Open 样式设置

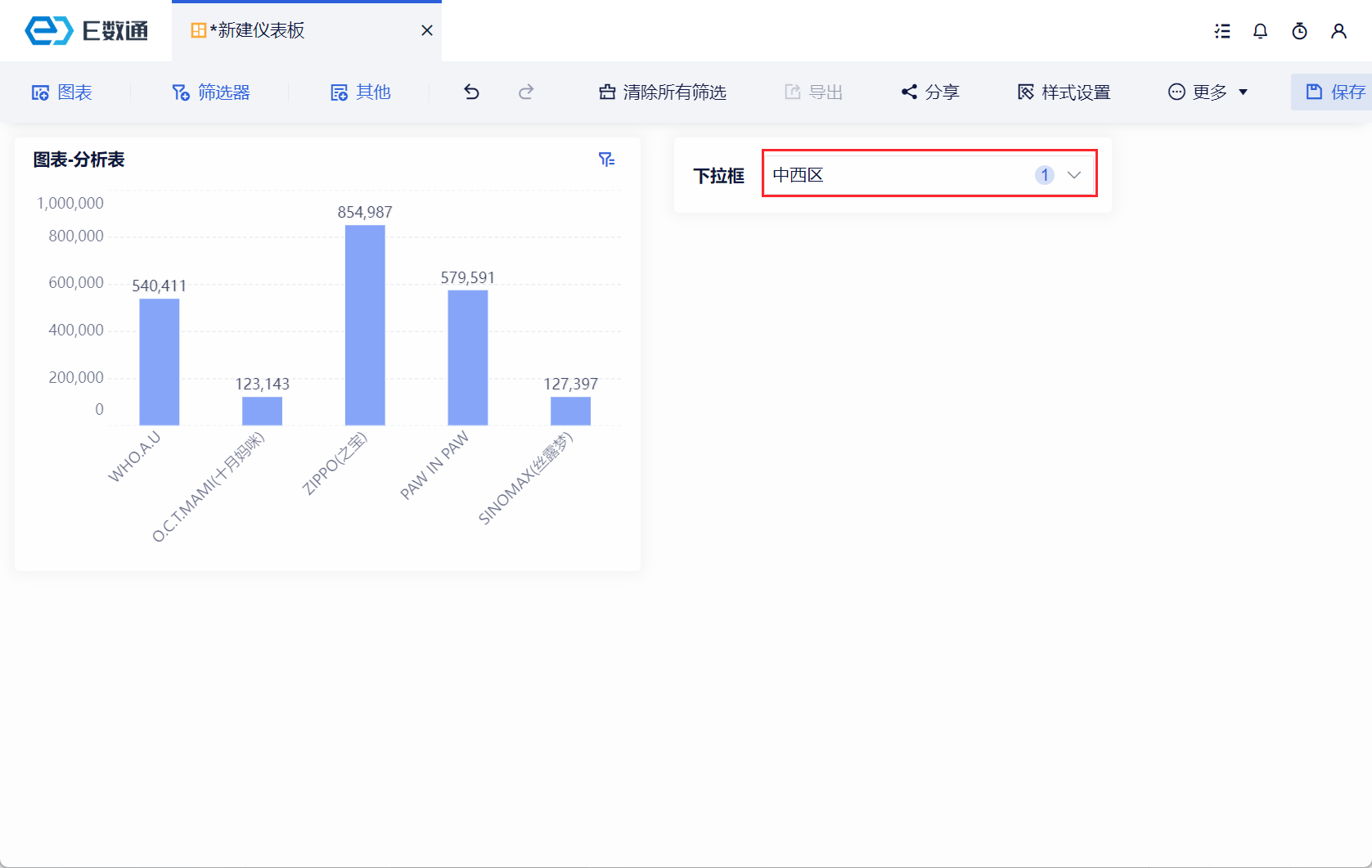pyautogui.click(x=1064, y=92)
